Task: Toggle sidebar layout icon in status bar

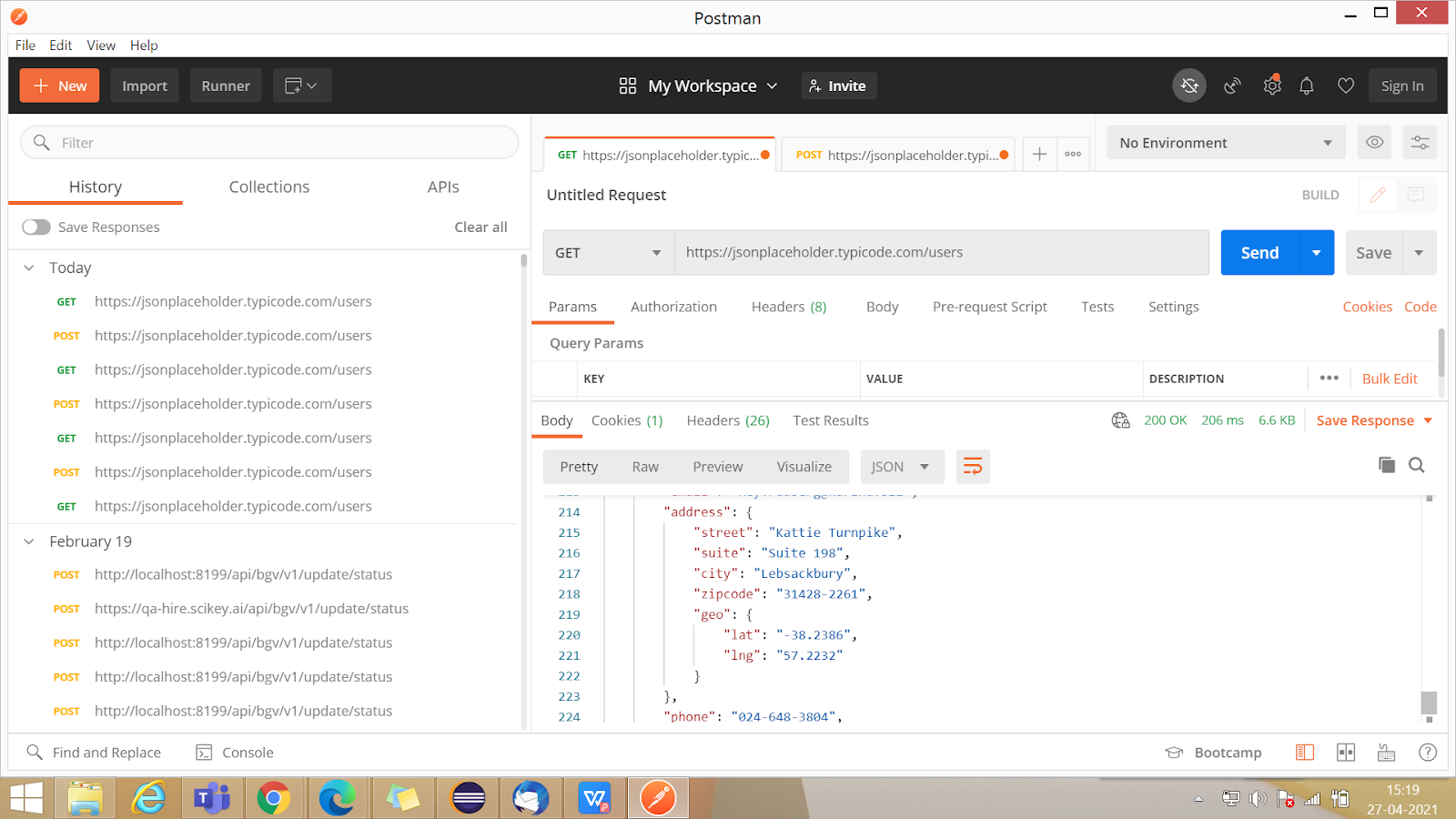Action: 1305,753
